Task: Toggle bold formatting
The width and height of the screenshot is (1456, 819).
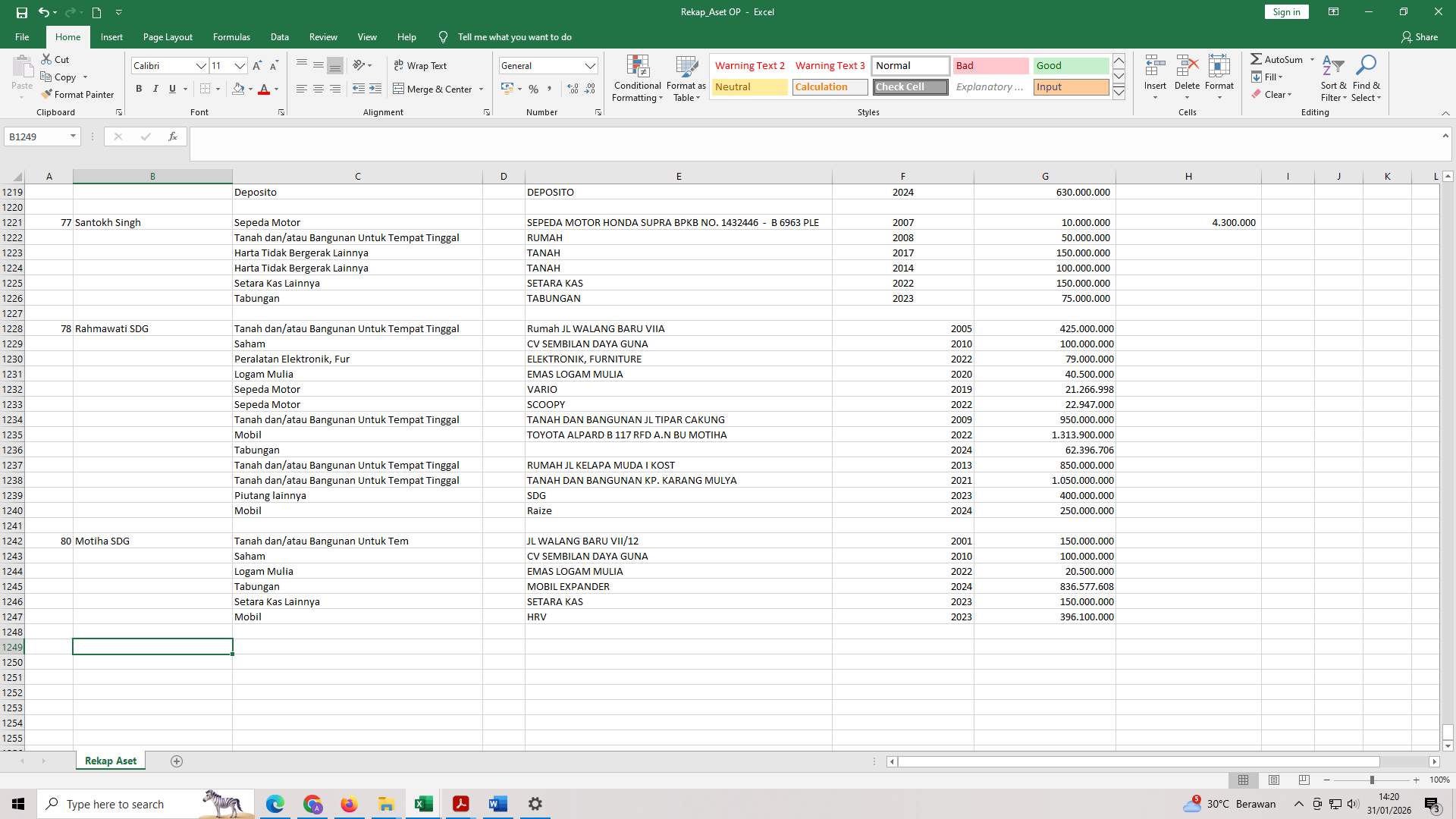Action: [x=139, y=89]
